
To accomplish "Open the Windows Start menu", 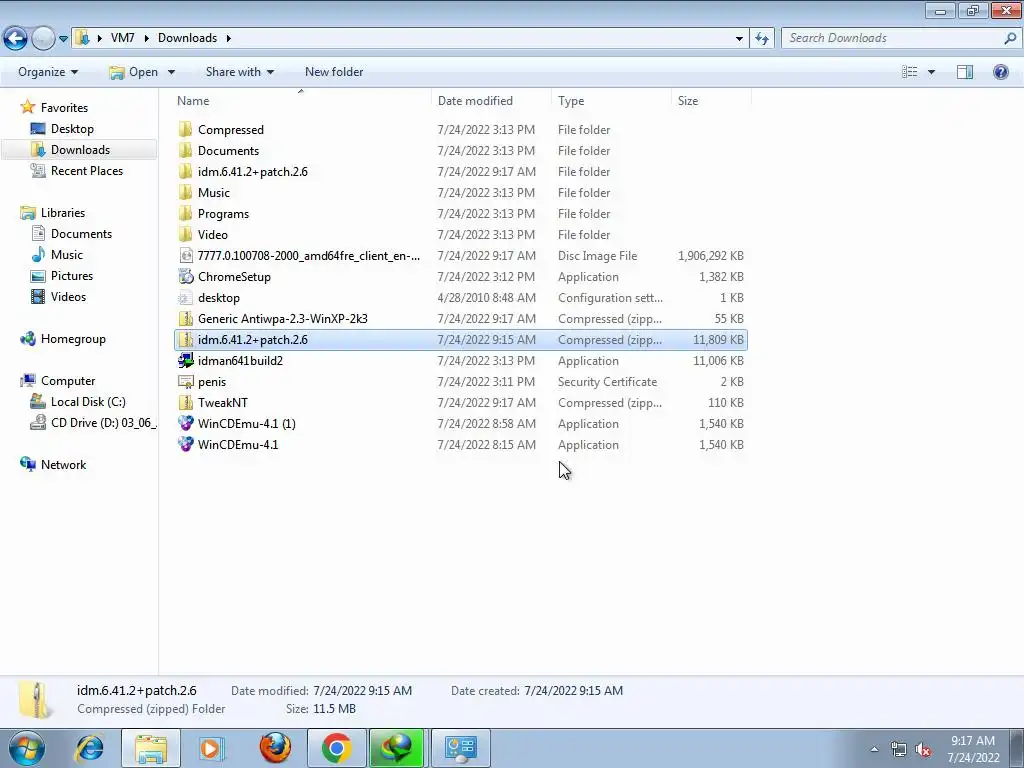I will pyautogui.click(x=27, y=748).
